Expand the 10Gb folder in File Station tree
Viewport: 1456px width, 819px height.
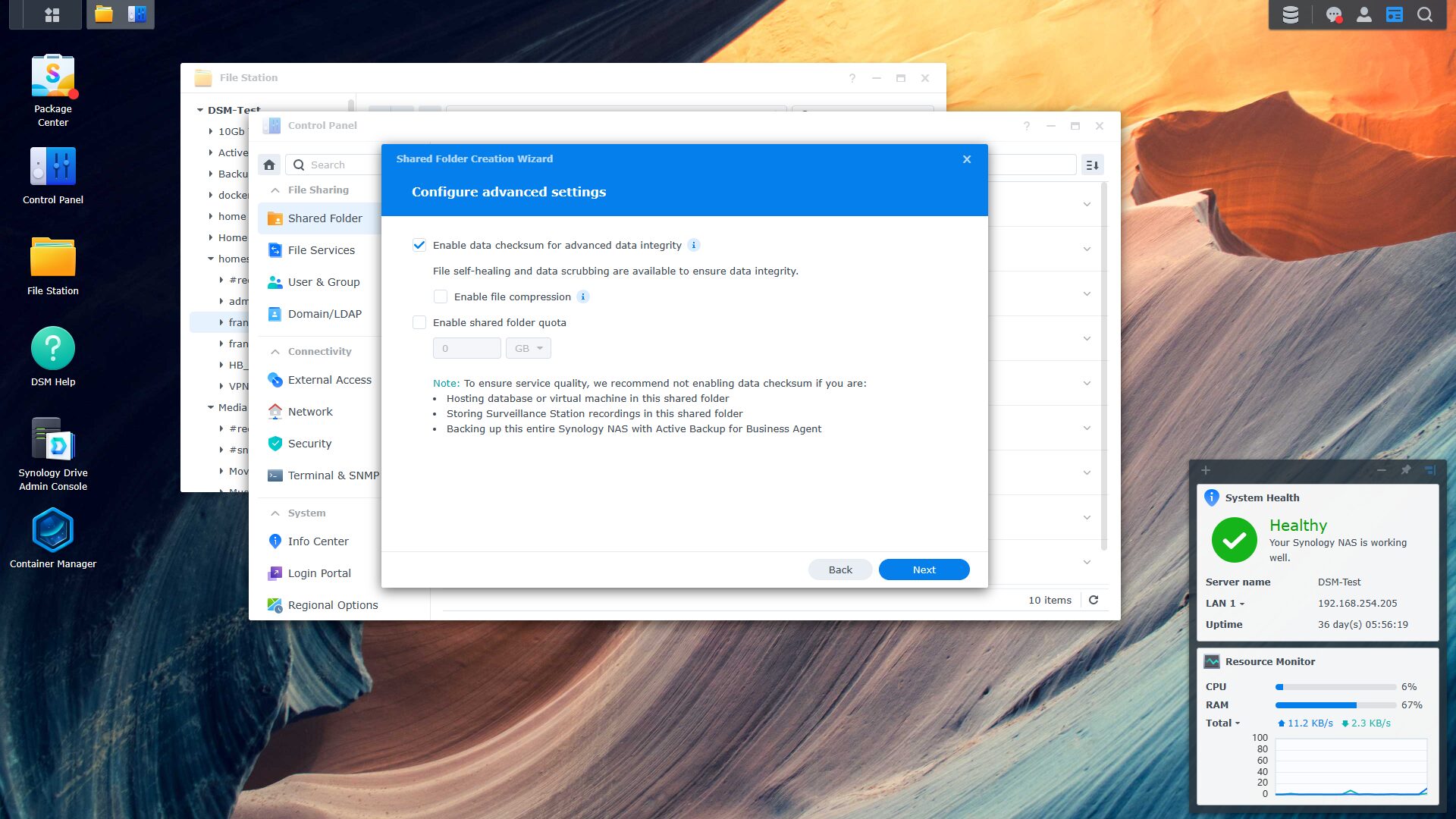[211, 131]
